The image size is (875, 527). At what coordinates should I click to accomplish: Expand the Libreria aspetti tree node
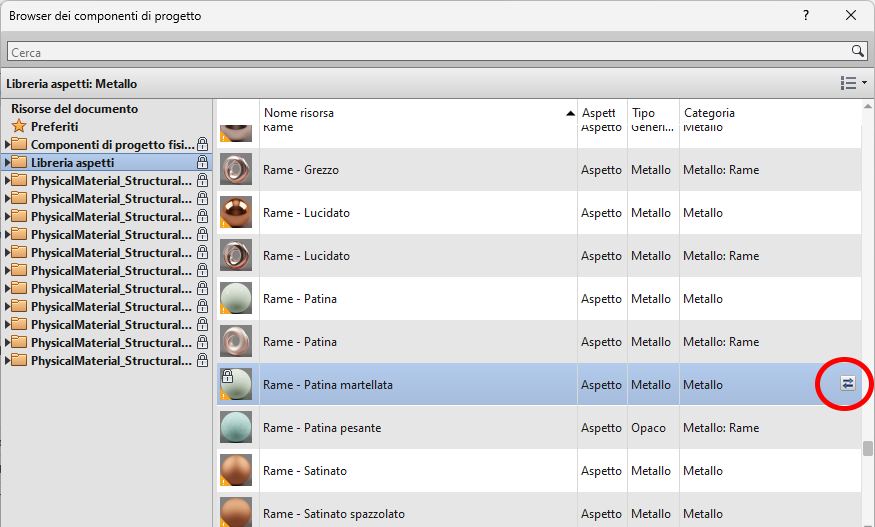coord(8,163)
